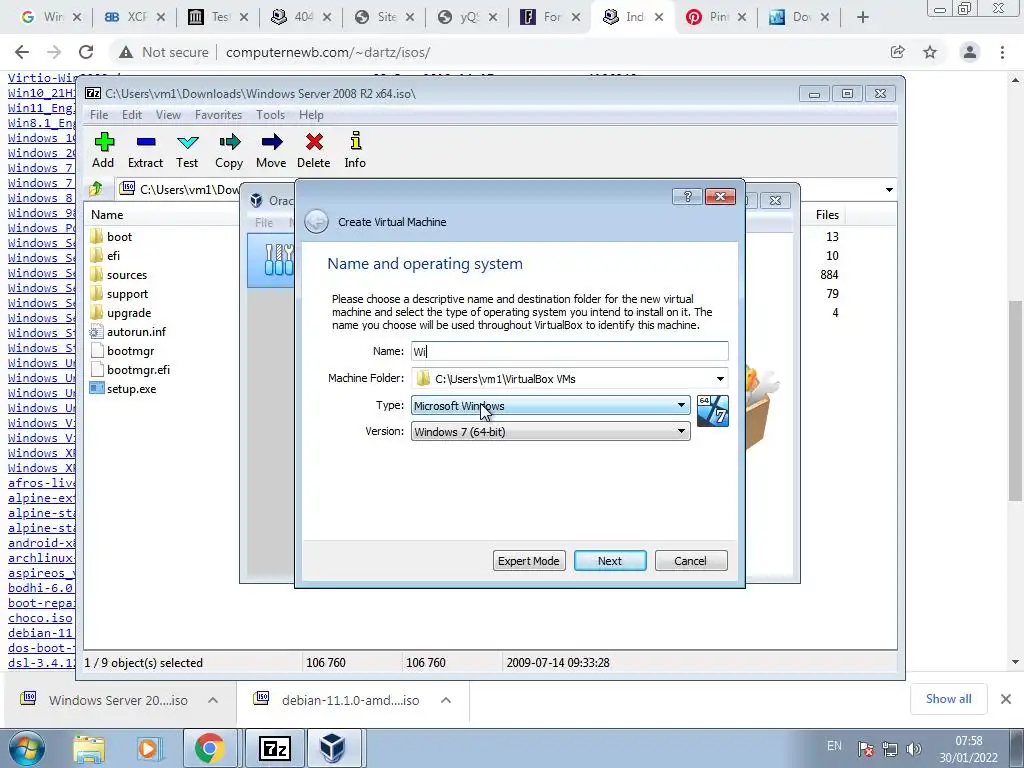1024x768 pixels.
Task: Click the help question mark in VirtualBox dialog
Action: (x=687, y=197)
